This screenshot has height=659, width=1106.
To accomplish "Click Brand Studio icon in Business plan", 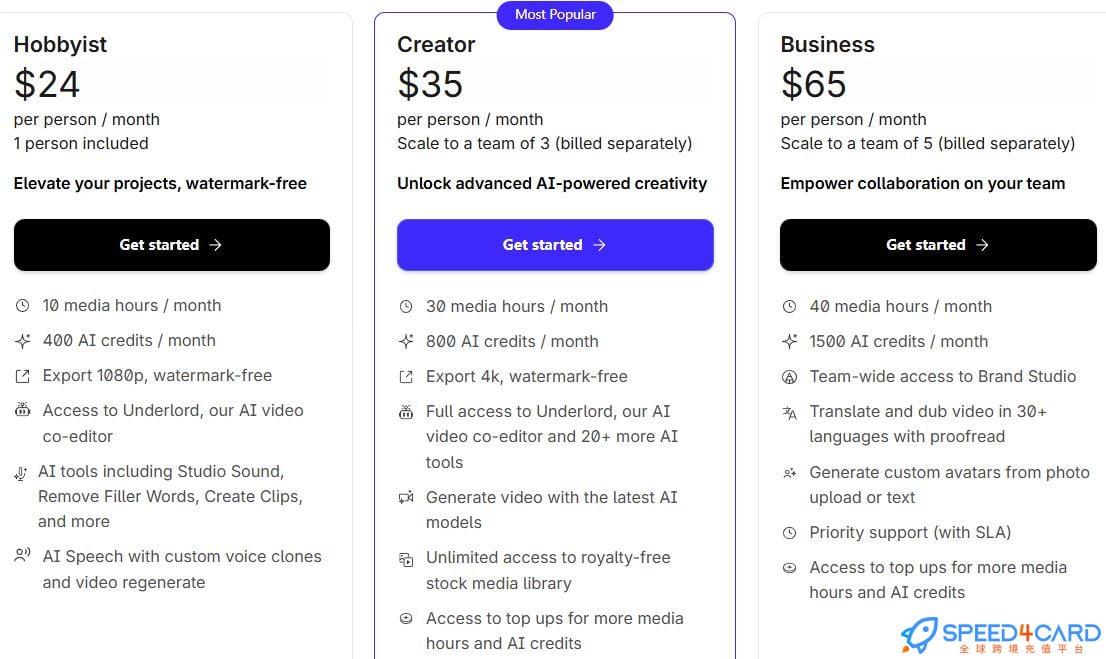I will click(790, 377).
